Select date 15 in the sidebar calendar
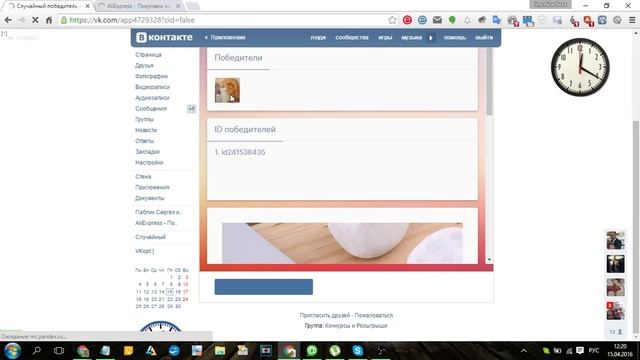Viewport: 640px width, 360px height. [169, 292]
